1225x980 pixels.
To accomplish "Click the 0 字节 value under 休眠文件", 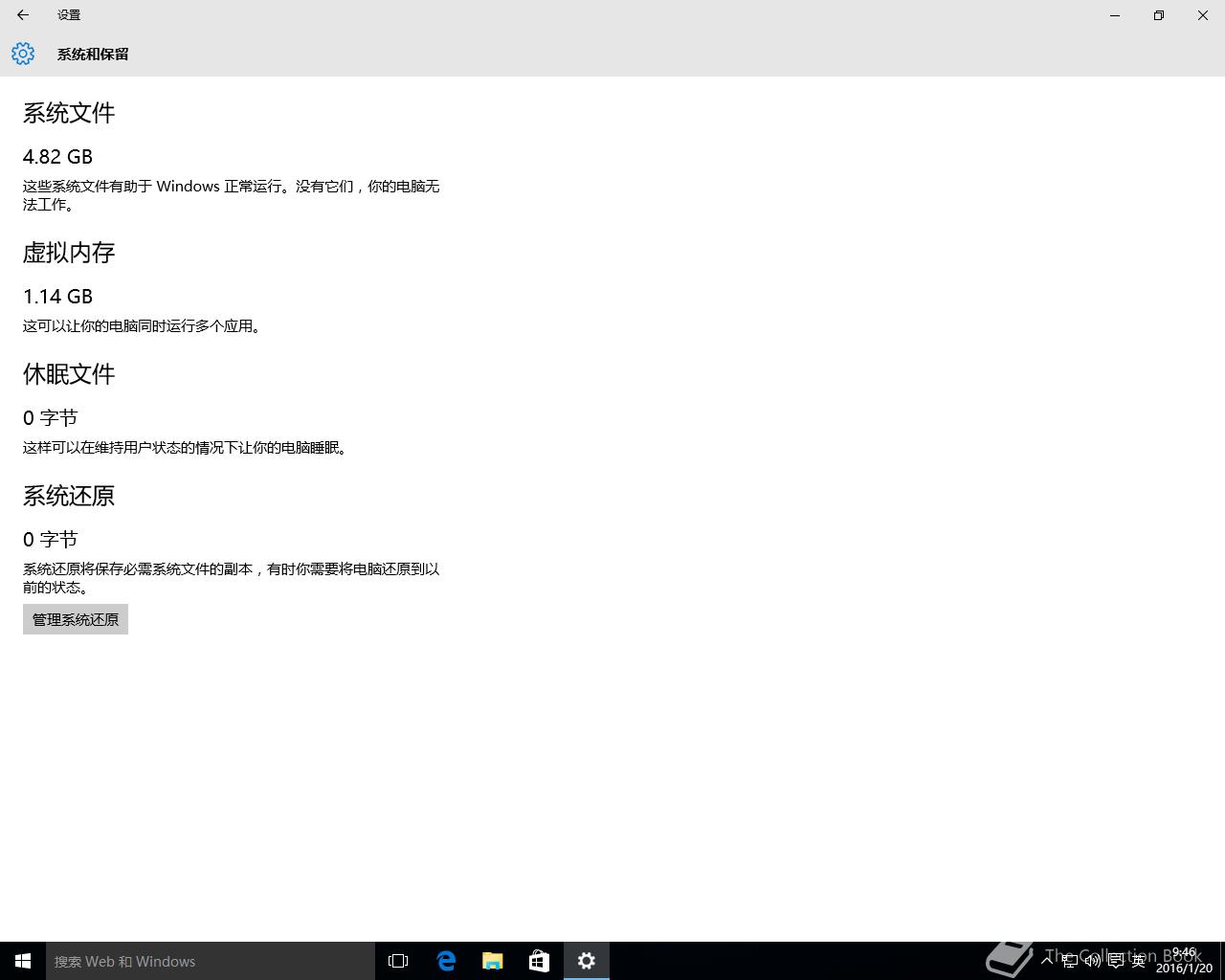I will coord(50,418).
